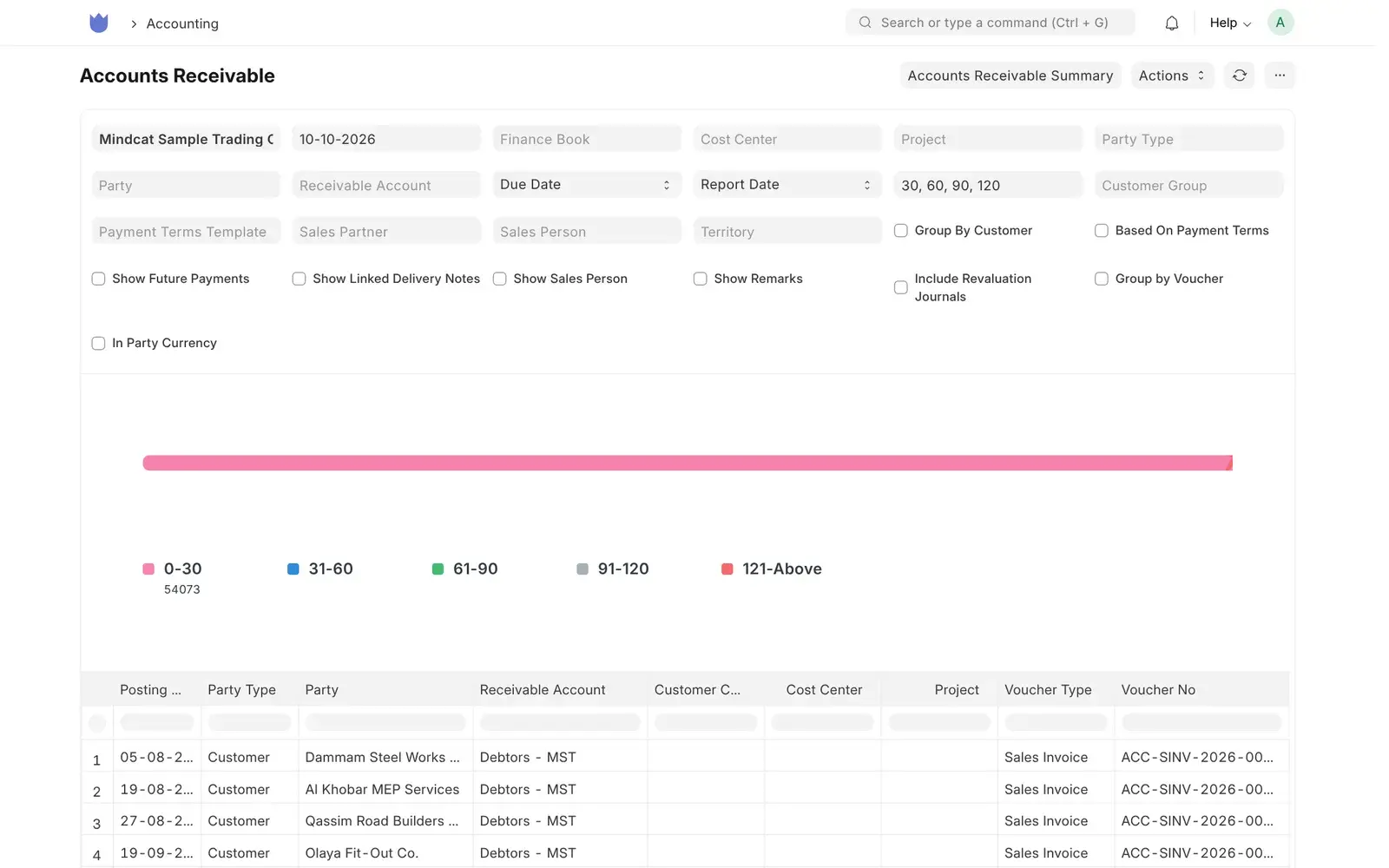Click the ageing range 30, 60, 90, 120 field
Image resolution: width=1389 pixels, height=868 pixels.
coord(988,185)
